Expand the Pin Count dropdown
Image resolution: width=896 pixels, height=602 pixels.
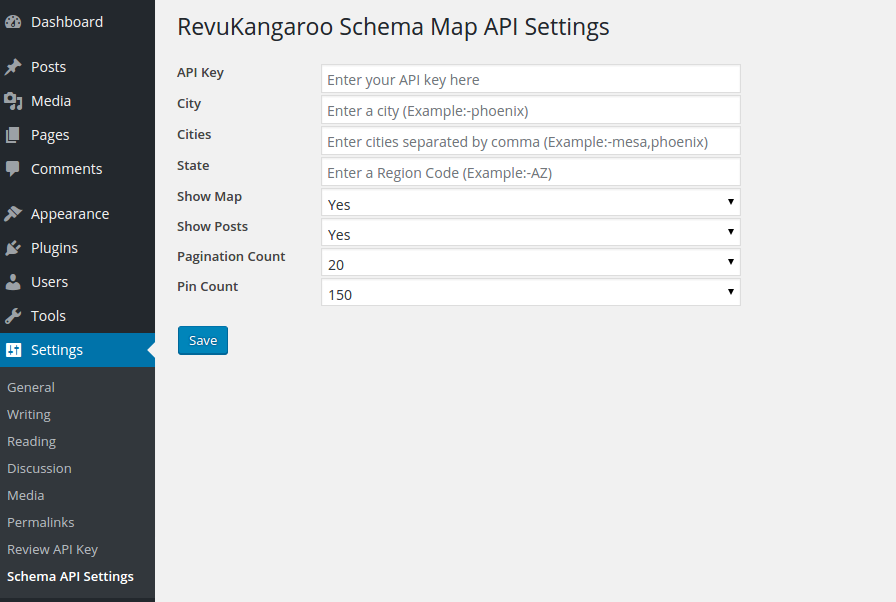(531, 292)
